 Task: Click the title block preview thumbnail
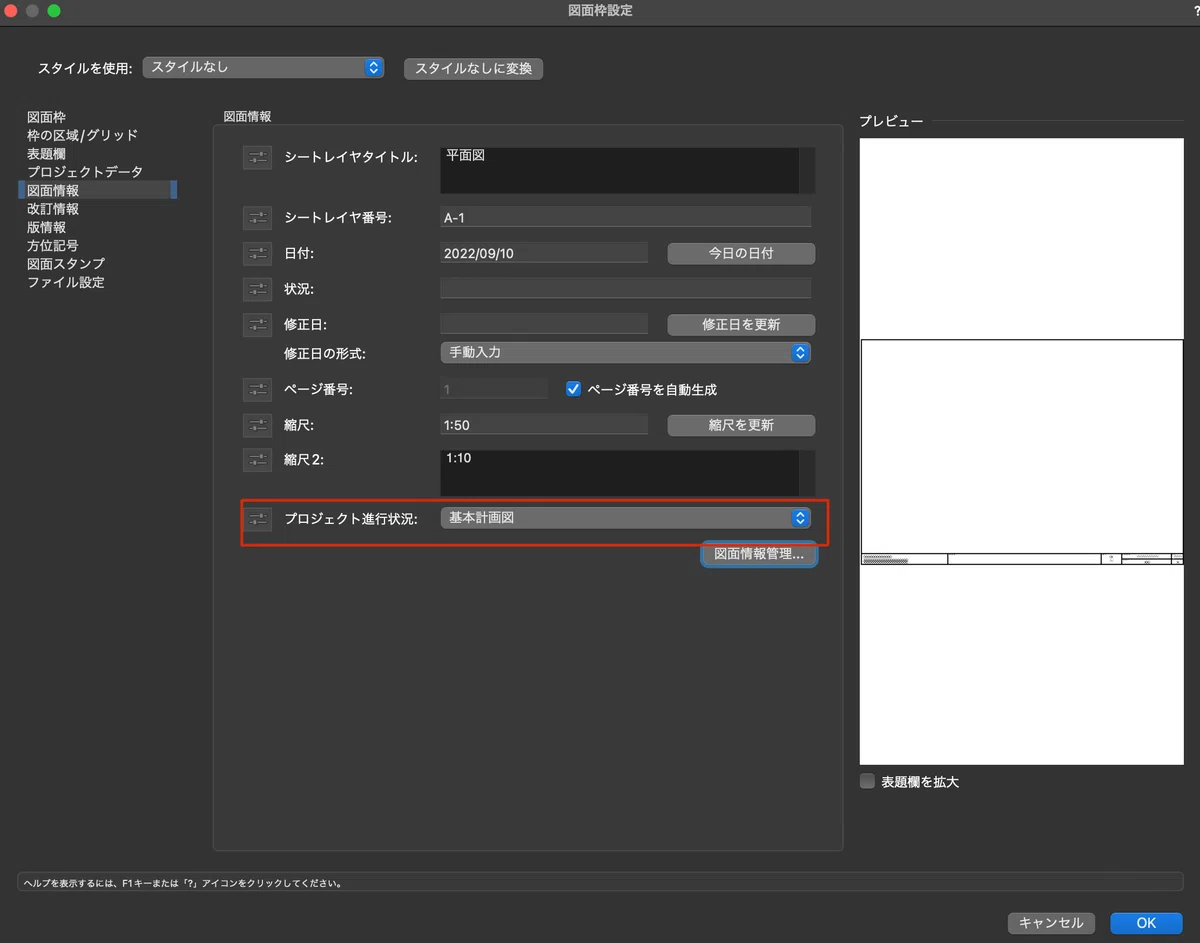coord(1021,451)
